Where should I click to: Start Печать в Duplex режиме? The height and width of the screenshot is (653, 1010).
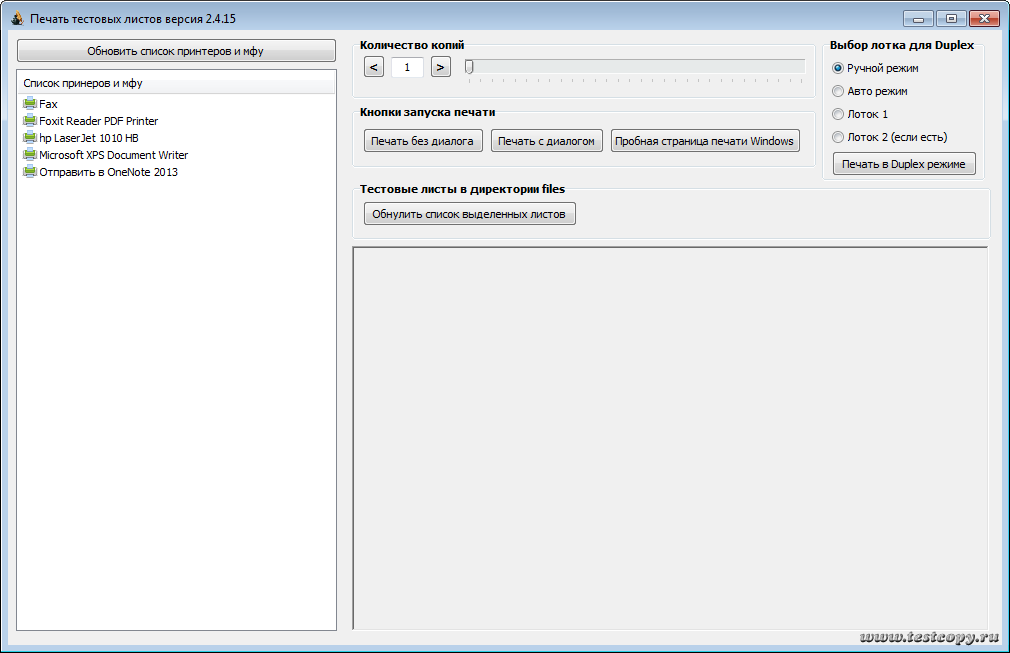pos(904,164)
